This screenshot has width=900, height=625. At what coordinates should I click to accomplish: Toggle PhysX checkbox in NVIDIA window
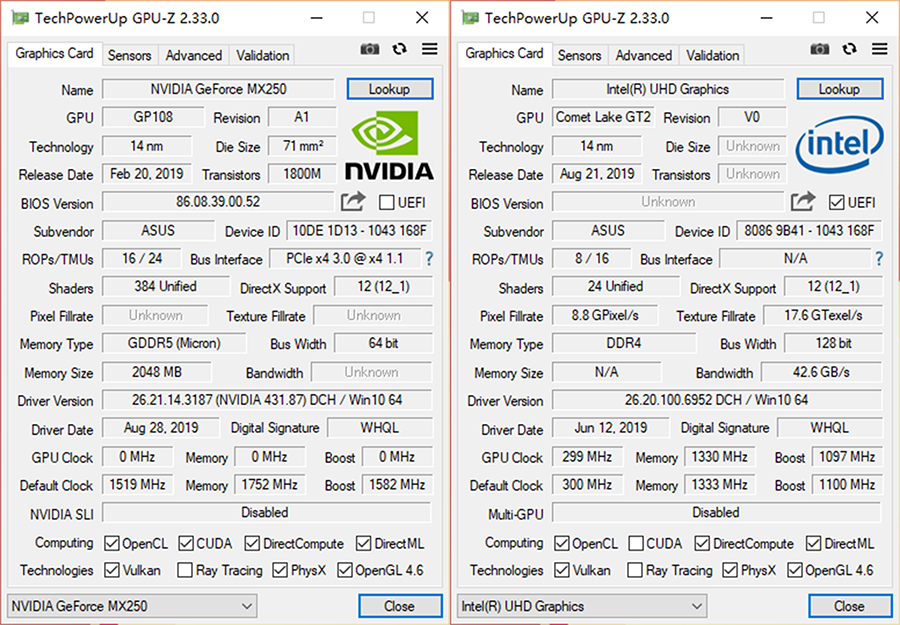280,570
